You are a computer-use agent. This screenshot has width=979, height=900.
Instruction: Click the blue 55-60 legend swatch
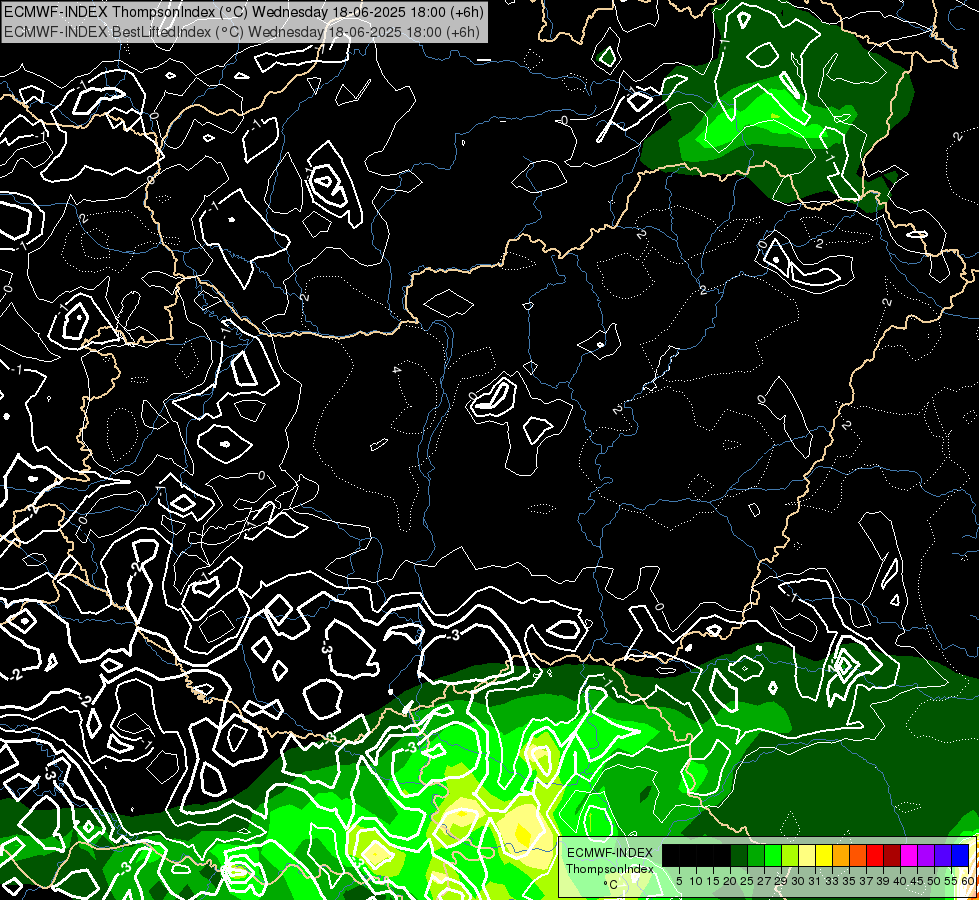coord(960,855)
